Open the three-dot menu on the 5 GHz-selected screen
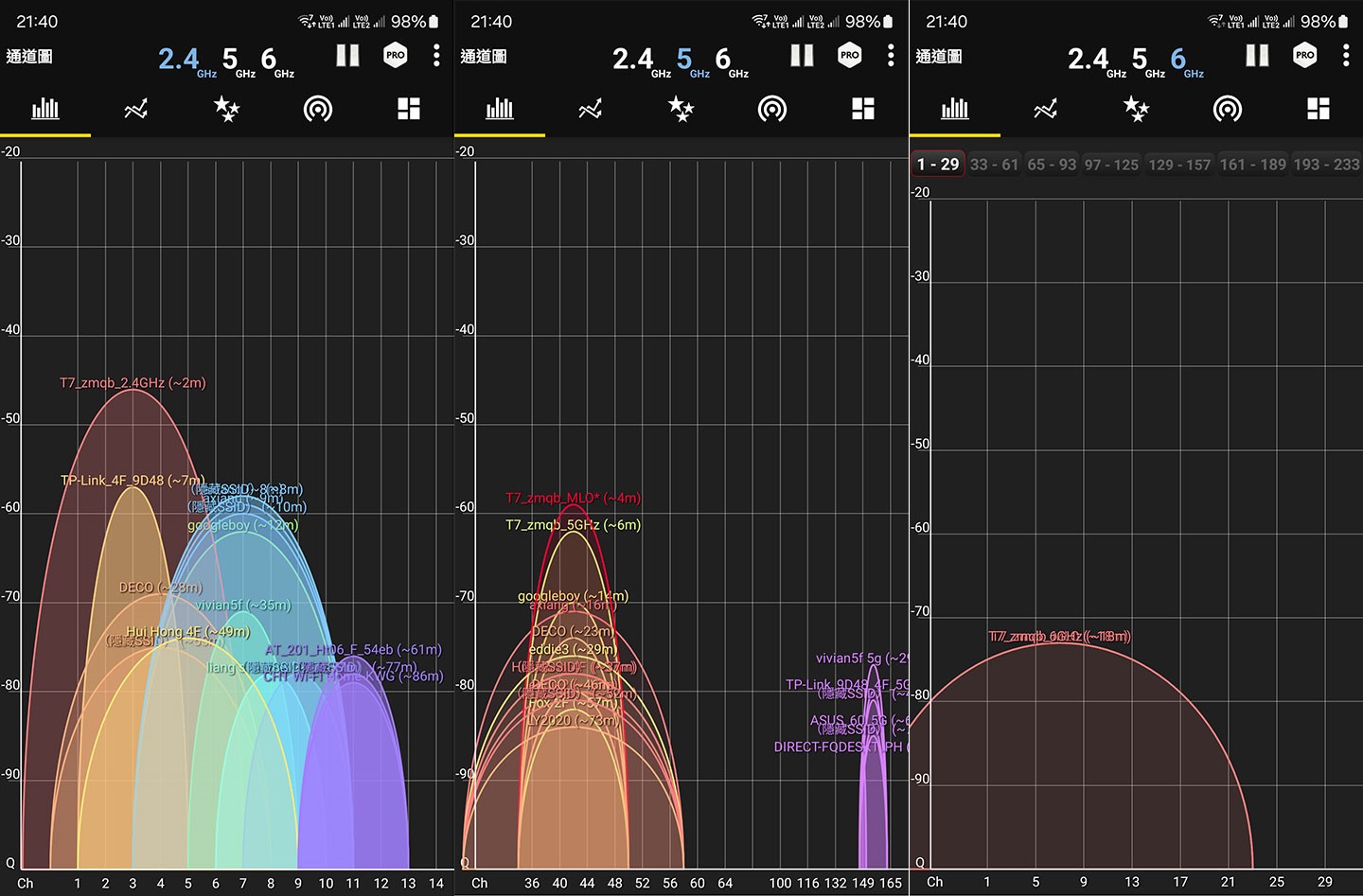The width and height of the screenshot is (1363, 896). point(891,56)
